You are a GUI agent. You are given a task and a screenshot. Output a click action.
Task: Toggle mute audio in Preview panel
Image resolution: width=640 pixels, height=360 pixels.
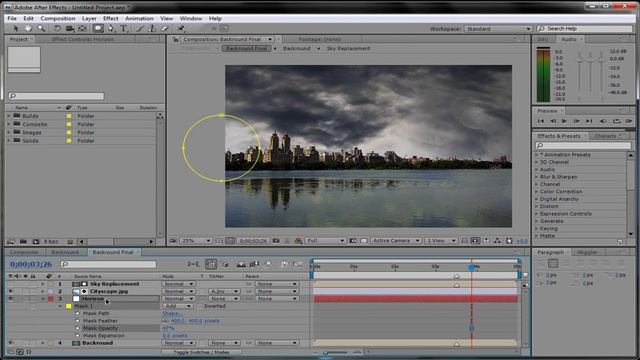coord(603,121)
